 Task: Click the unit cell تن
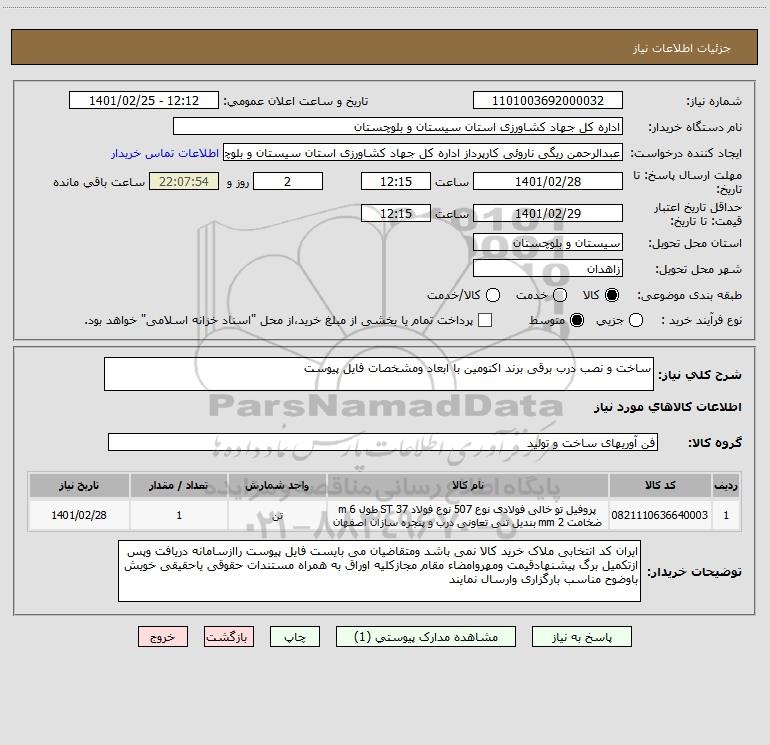click(277, 515)
